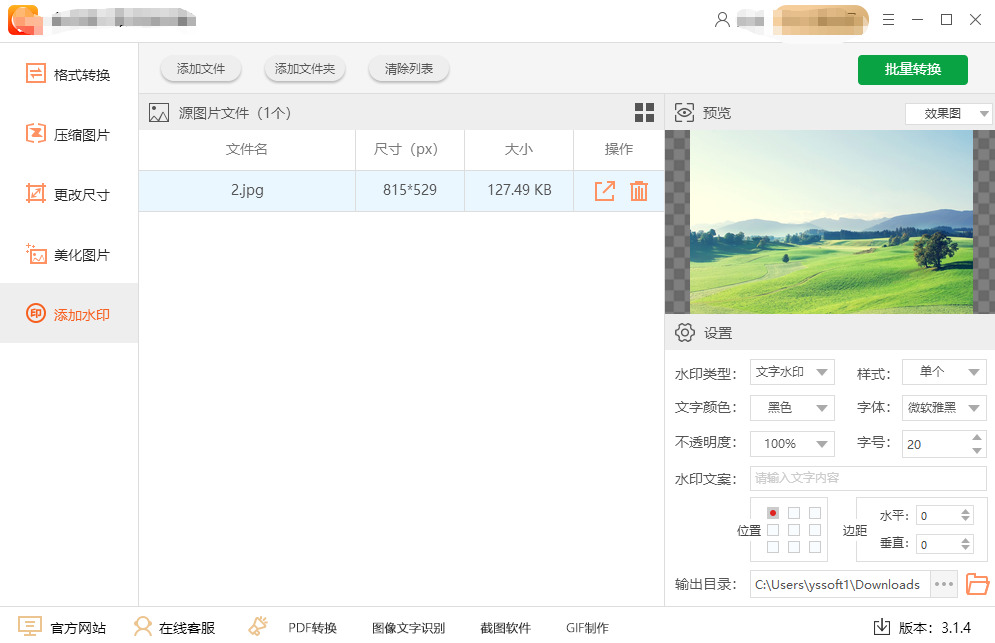Select bottom-center watermark position

794,547
